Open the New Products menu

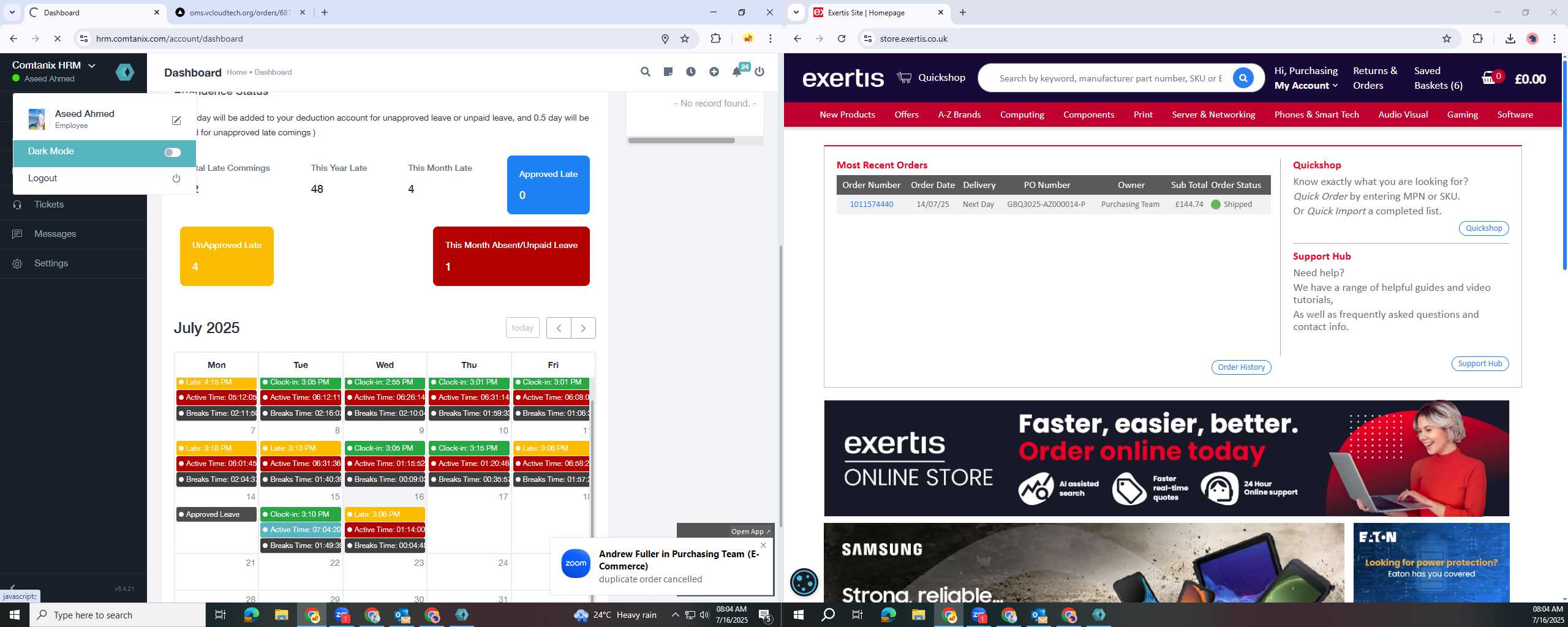click(x=847, y=115)
